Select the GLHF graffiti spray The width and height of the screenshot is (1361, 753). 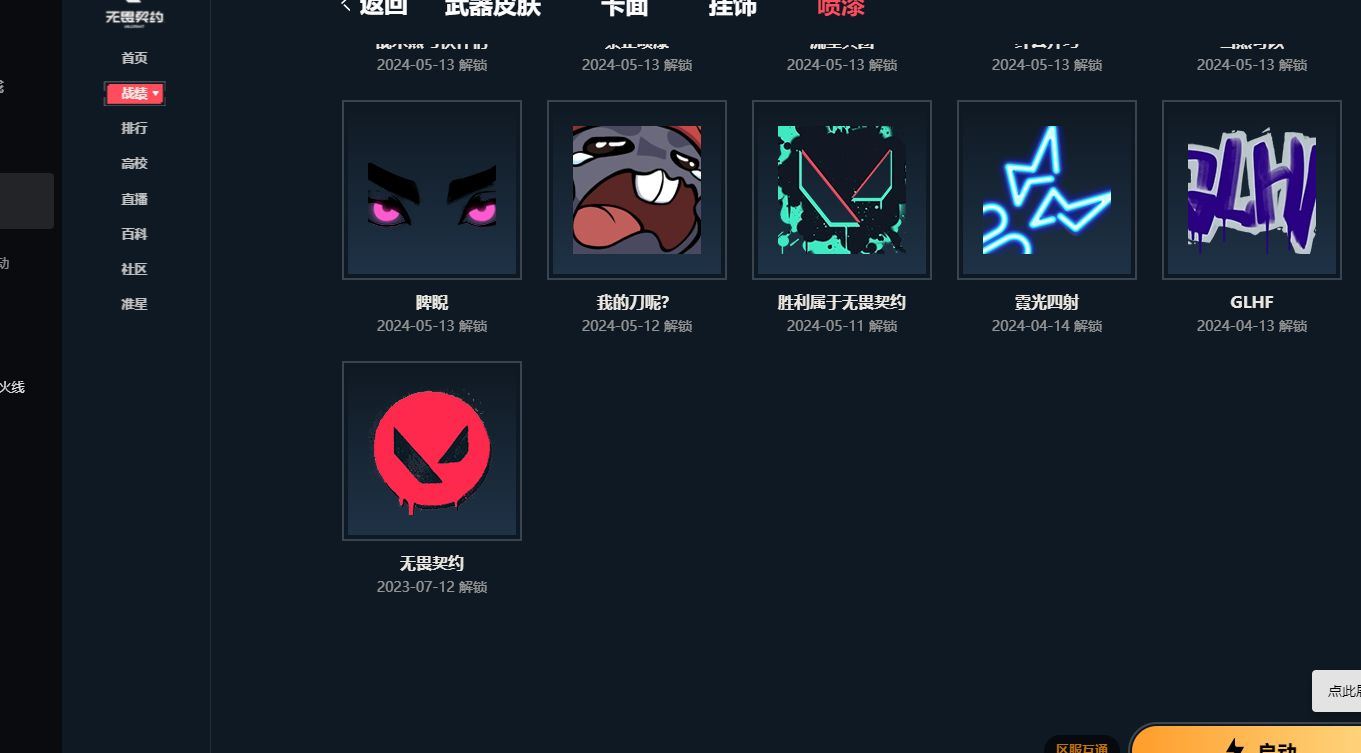click(1252, 190)
